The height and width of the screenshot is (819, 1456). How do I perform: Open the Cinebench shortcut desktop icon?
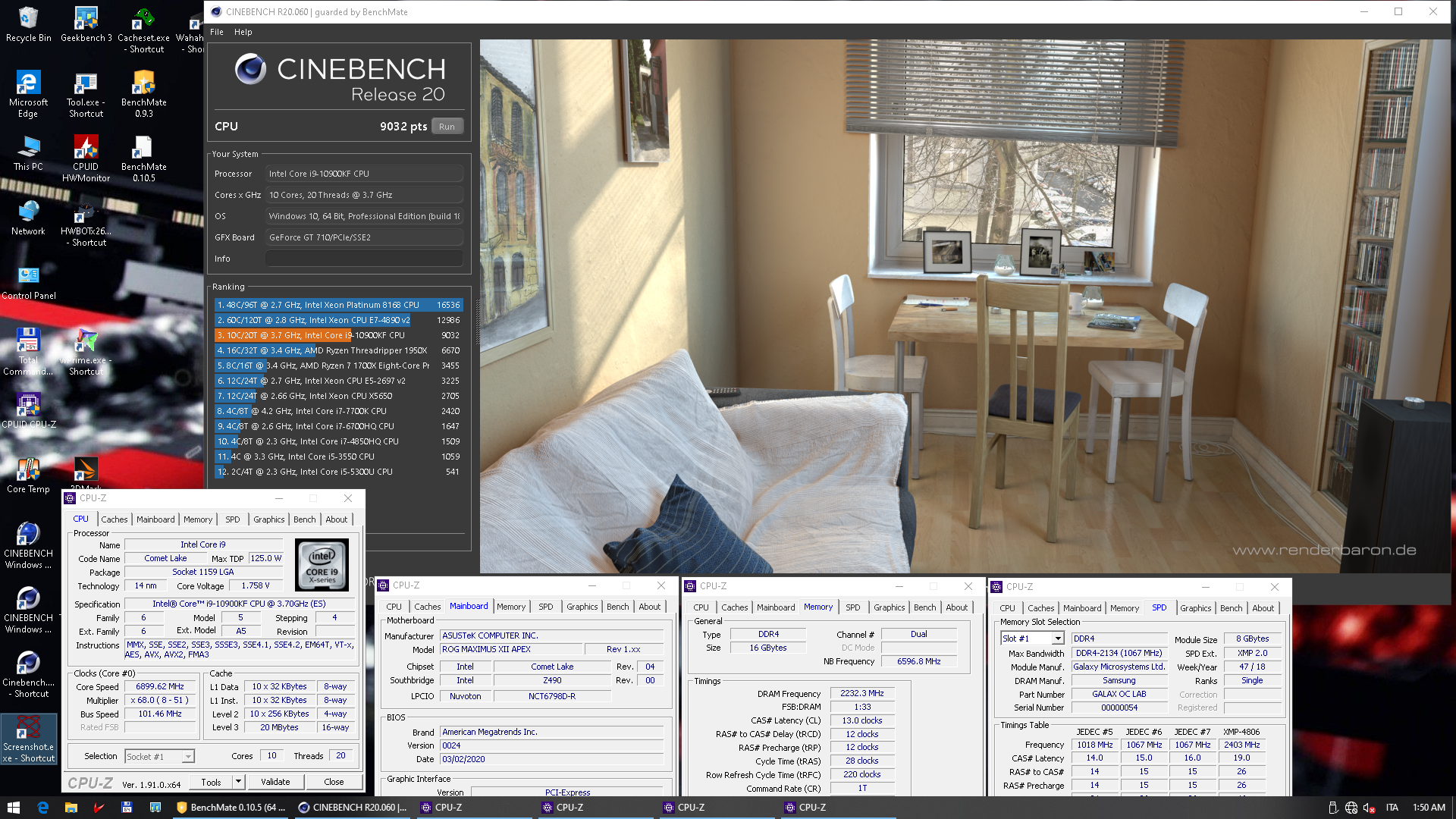point(28,674)
